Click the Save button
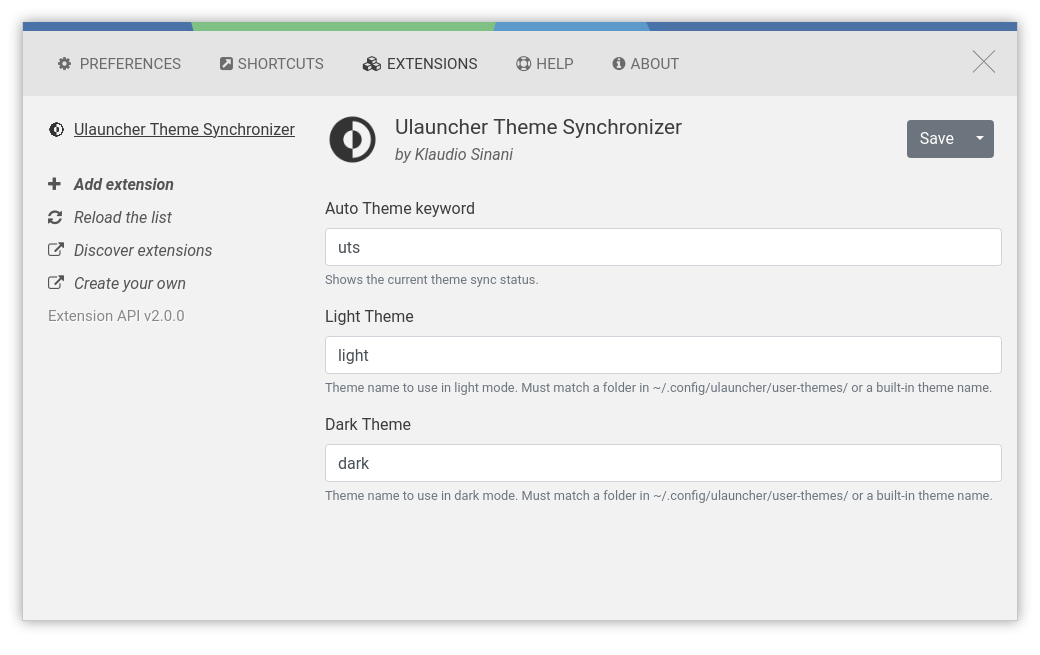This screenshot has width=1040, height=655. tap(937, 139)
